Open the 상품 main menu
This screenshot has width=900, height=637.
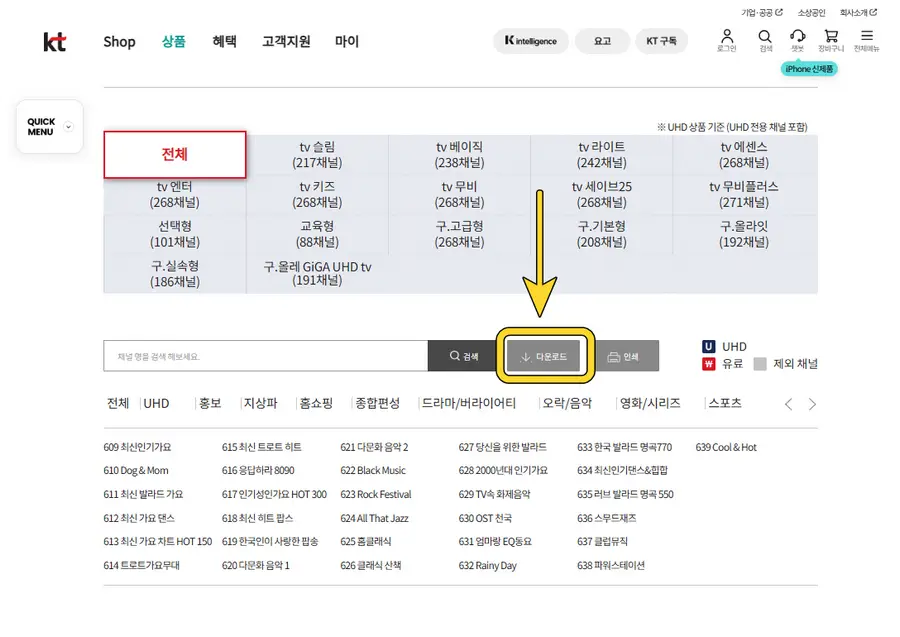tap(174, 42)
